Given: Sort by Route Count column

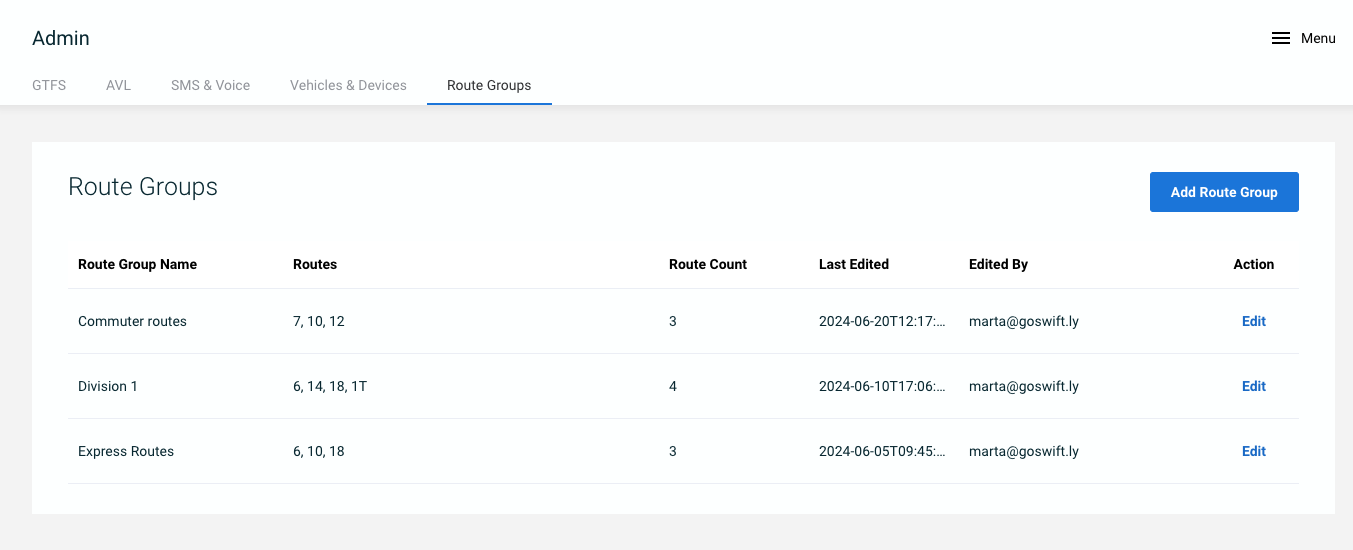Looking at the screenshot, I should click(x=708, y=264).
